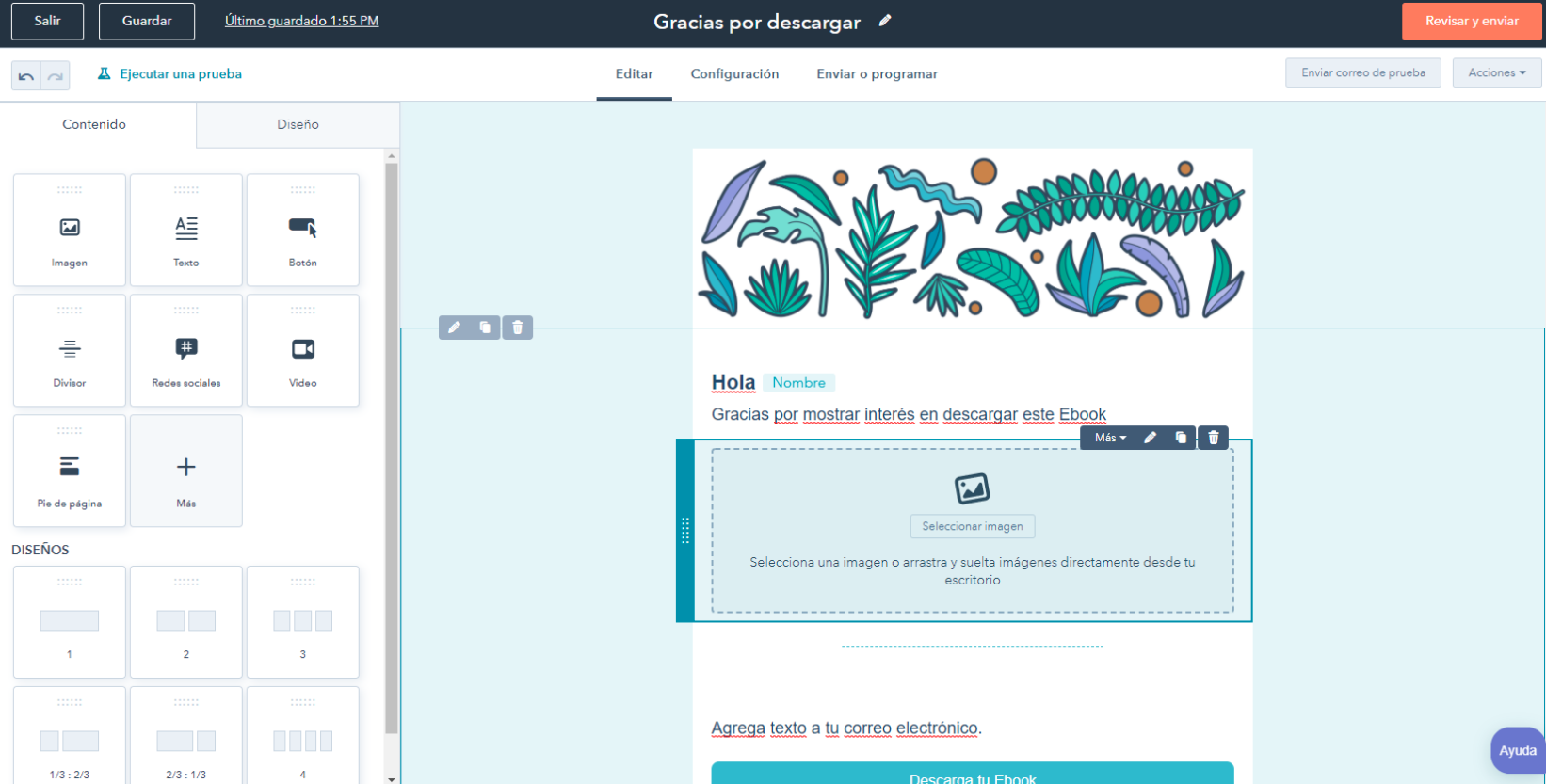
Task: Open the Más dropdown on image module
Action: (x=1110, y=438)
